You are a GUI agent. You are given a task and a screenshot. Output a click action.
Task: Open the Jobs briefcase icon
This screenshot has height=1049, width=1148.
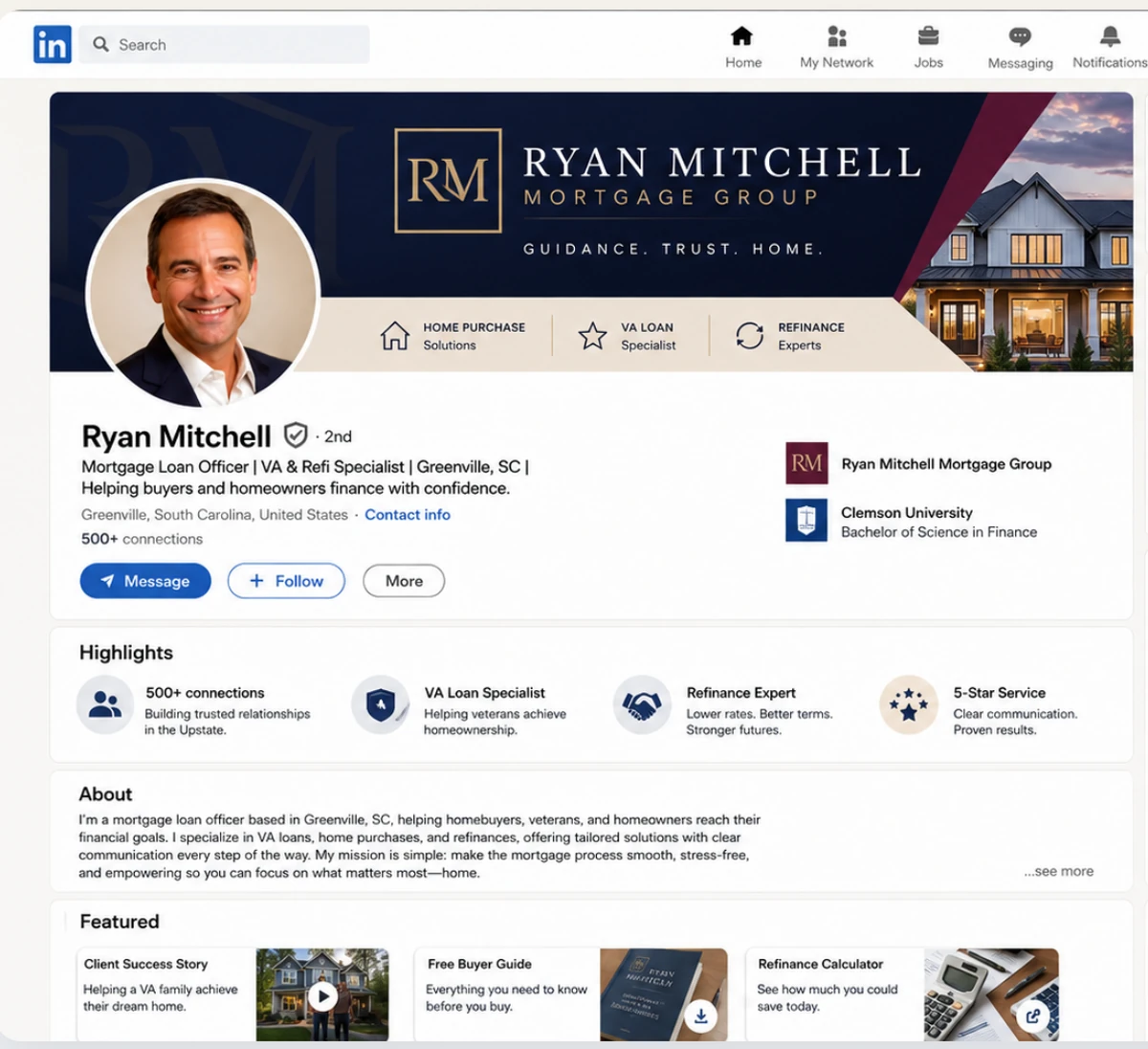pos(928,36)
